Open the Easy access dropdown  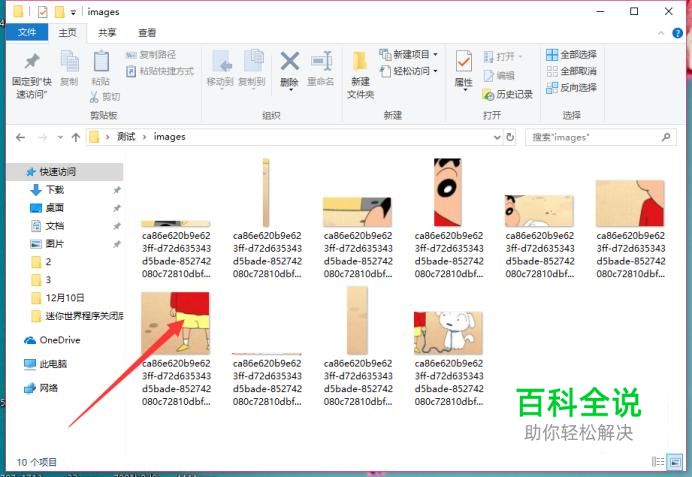[x=409, y=71]
